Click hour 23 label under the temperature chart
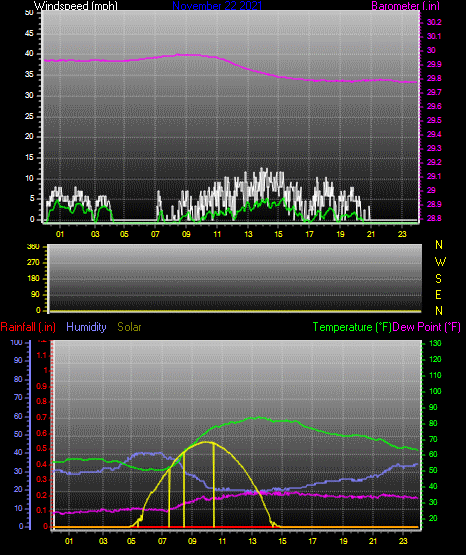Image resolution: width=466 pixels, height=555 pixels. (x=403, y=541)
